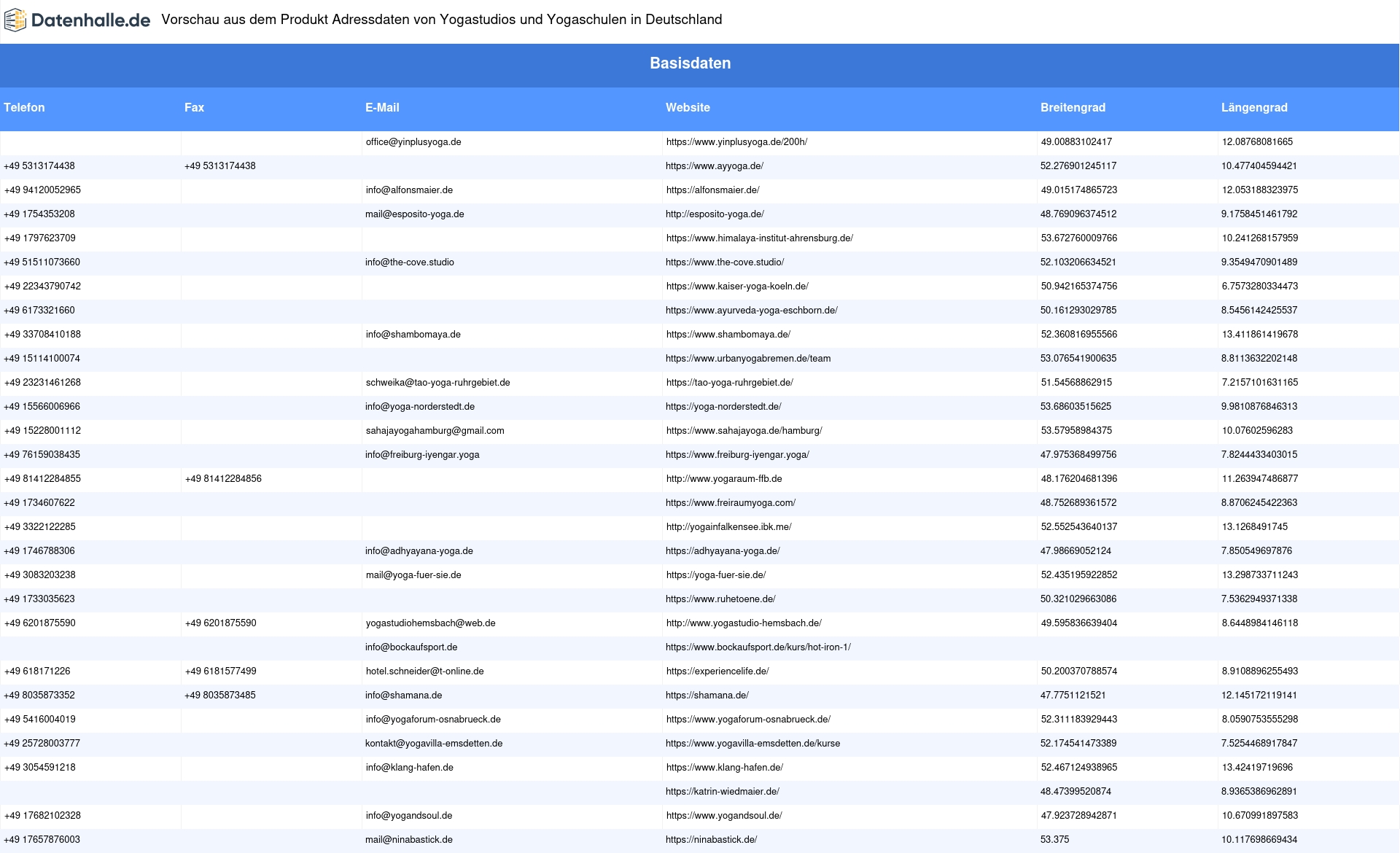Open https://www.yinplusyoga.de/200h/ website cell

[736, 142]
